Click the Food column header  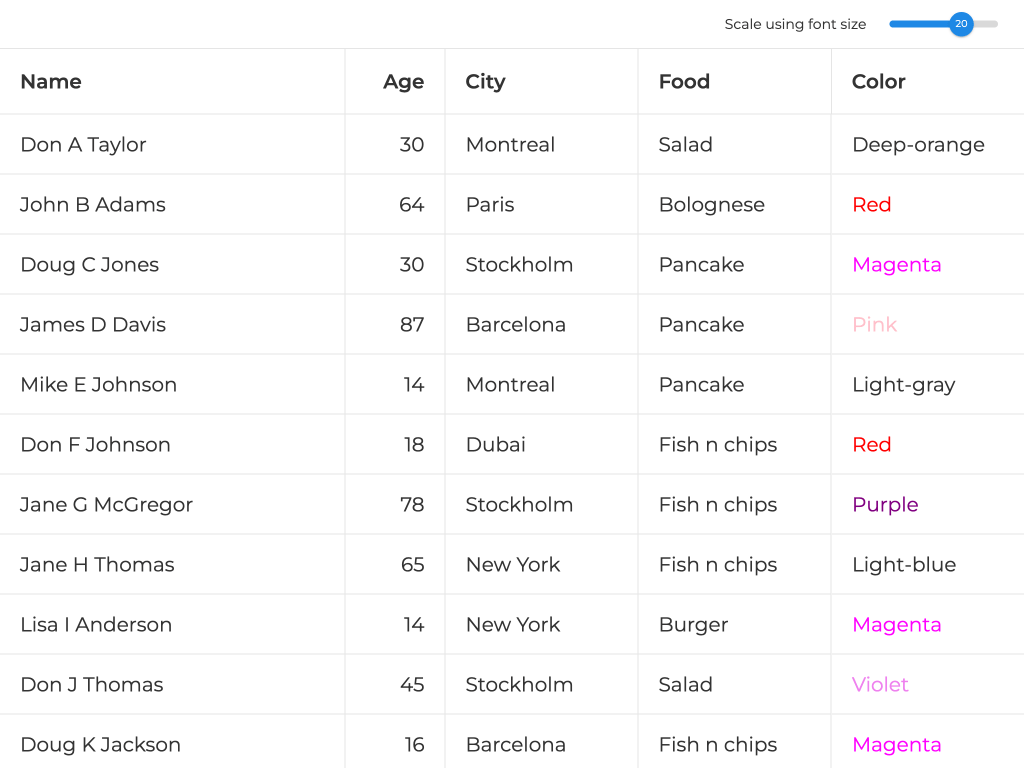684,82
